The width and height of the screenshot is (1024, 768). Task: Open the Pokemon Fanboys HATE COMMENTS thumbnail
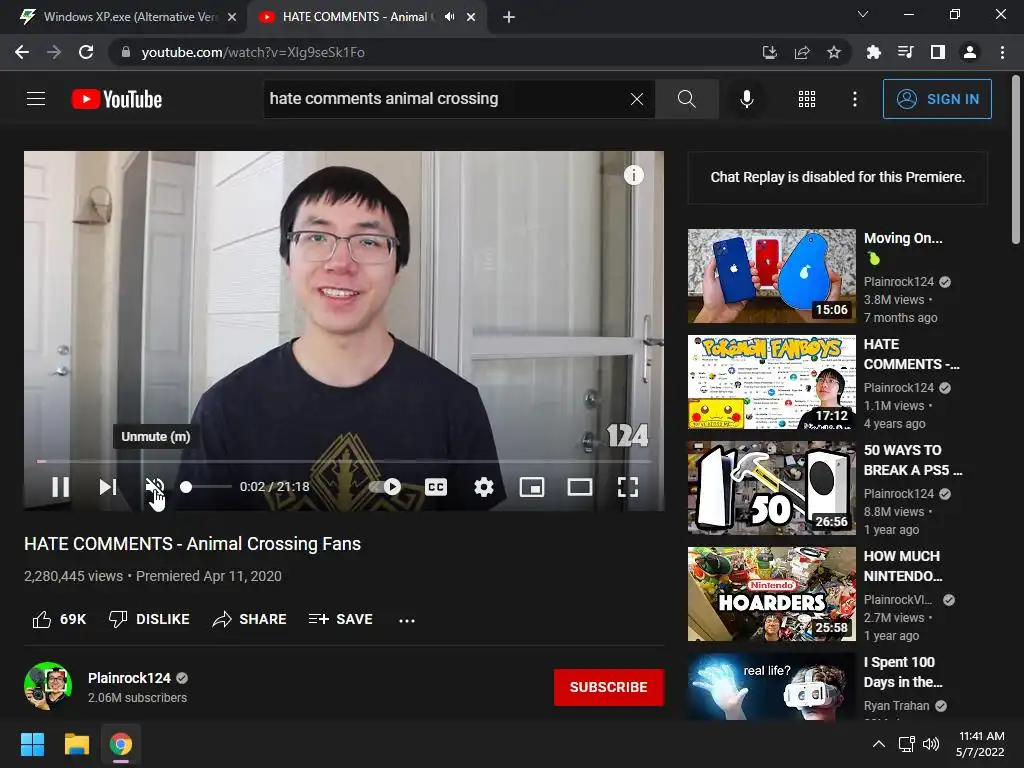pos(771,382)
